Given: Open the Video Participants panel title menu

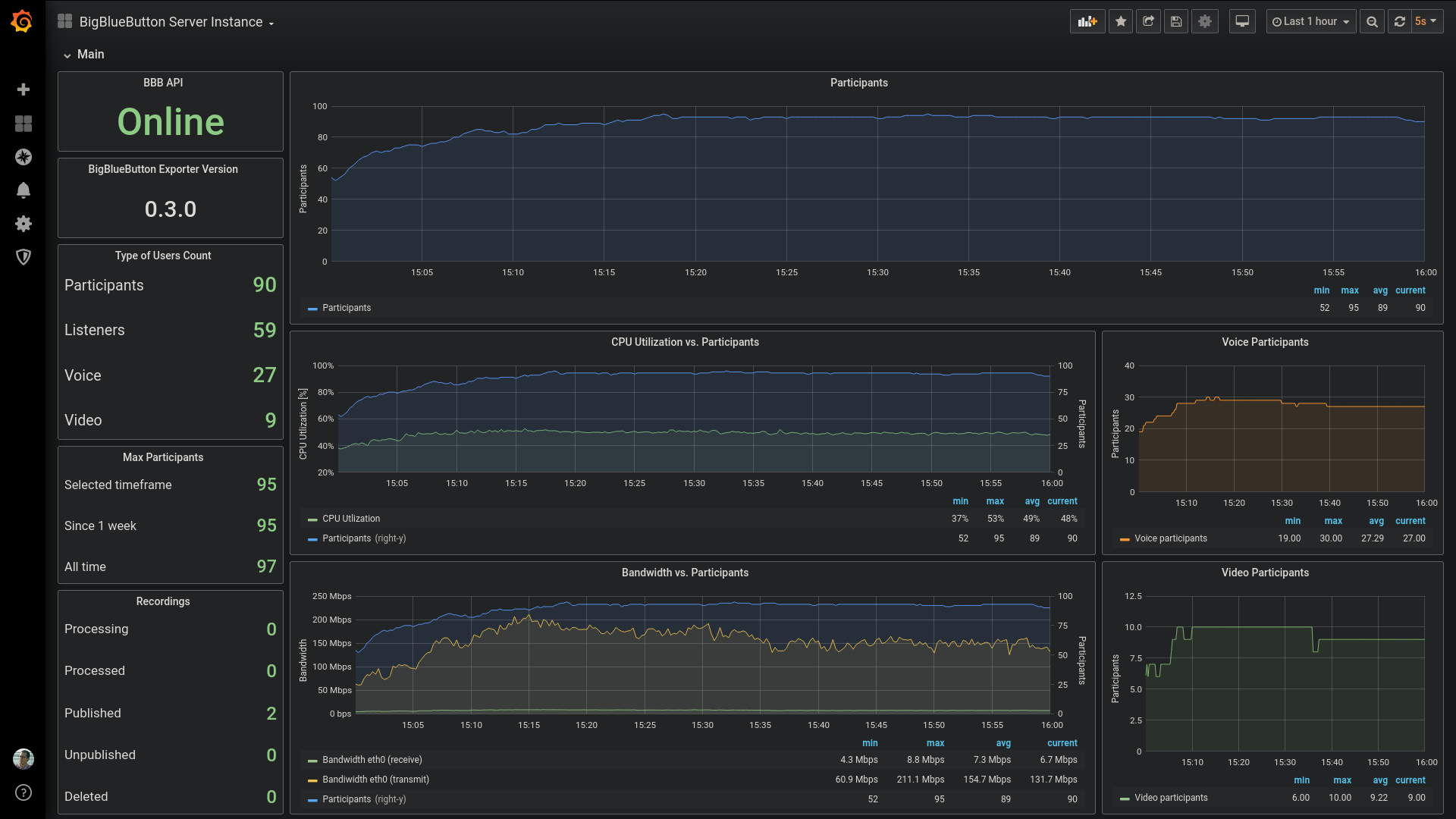Looking at the screenshot, I should point(1265,573).
